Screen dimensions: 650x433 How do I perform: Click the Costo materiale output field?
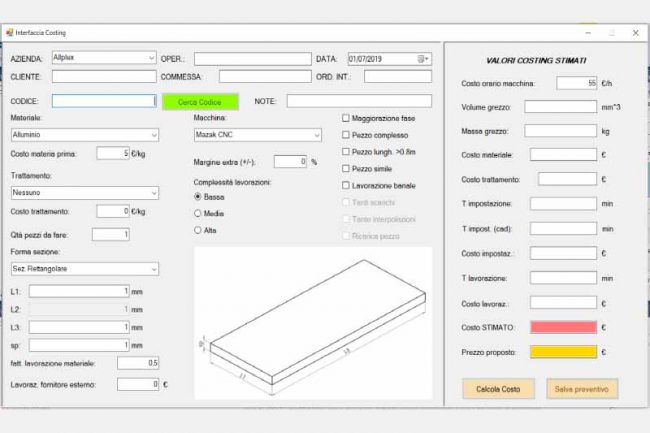pos(563,155)
